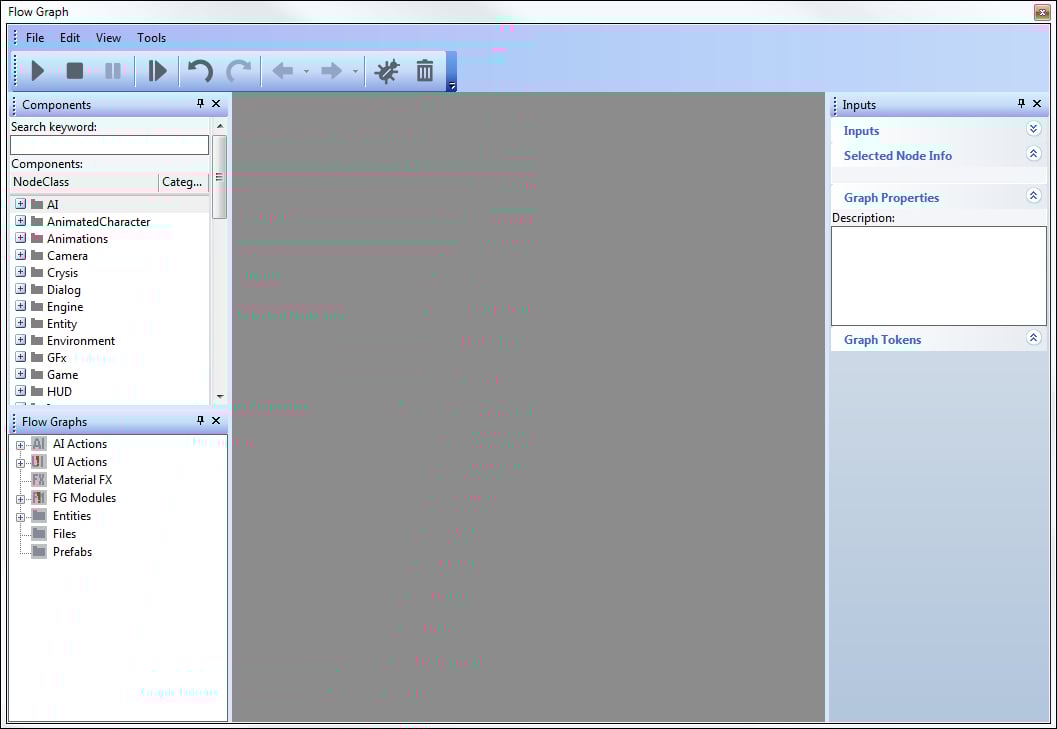Expand the Inputs section chevron
1057x729 pixels.
point(1034,129)
